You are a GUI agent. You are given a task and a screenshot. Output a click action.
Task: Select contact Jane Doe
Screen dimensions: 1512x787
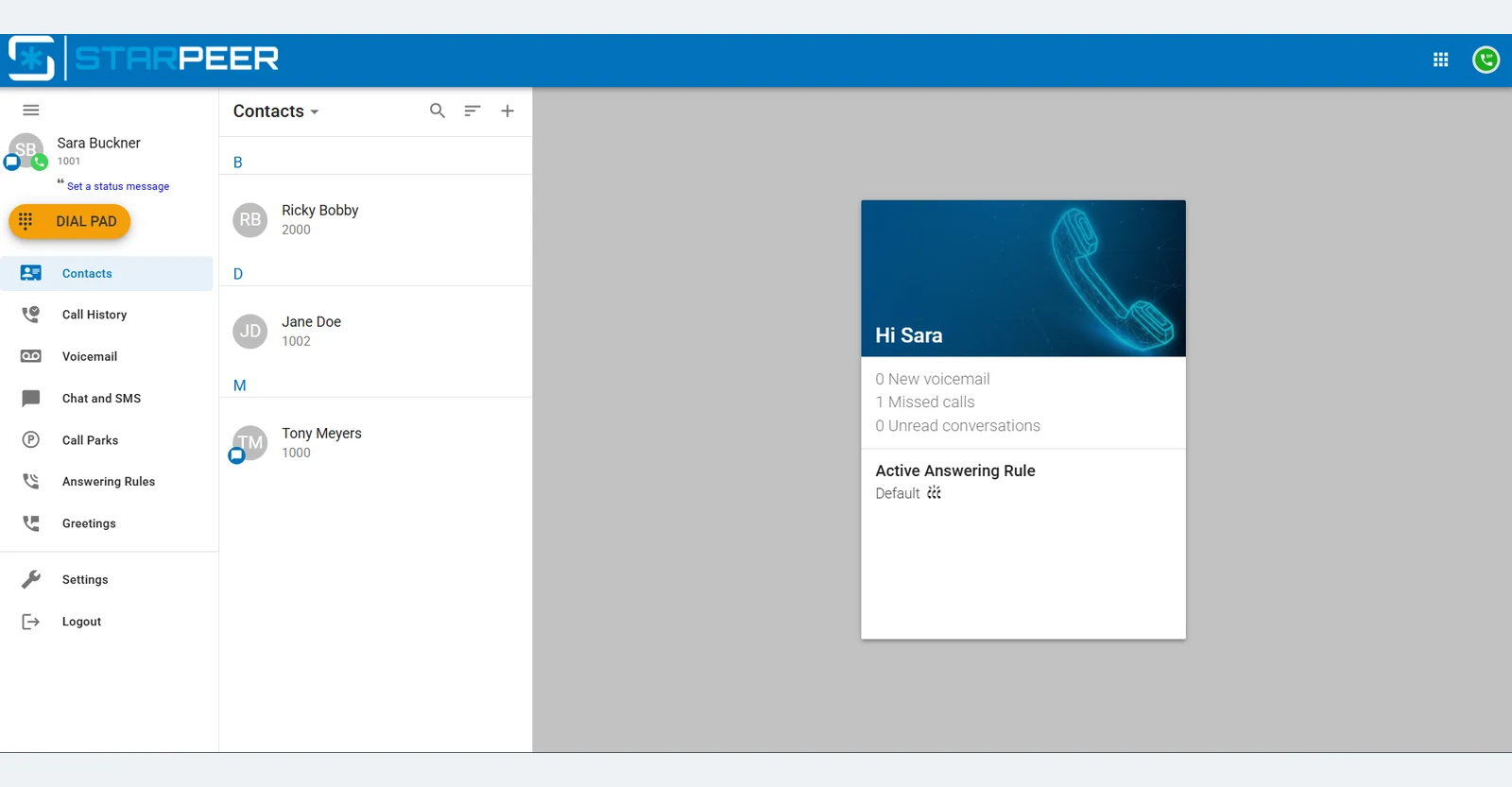[375, 331]
